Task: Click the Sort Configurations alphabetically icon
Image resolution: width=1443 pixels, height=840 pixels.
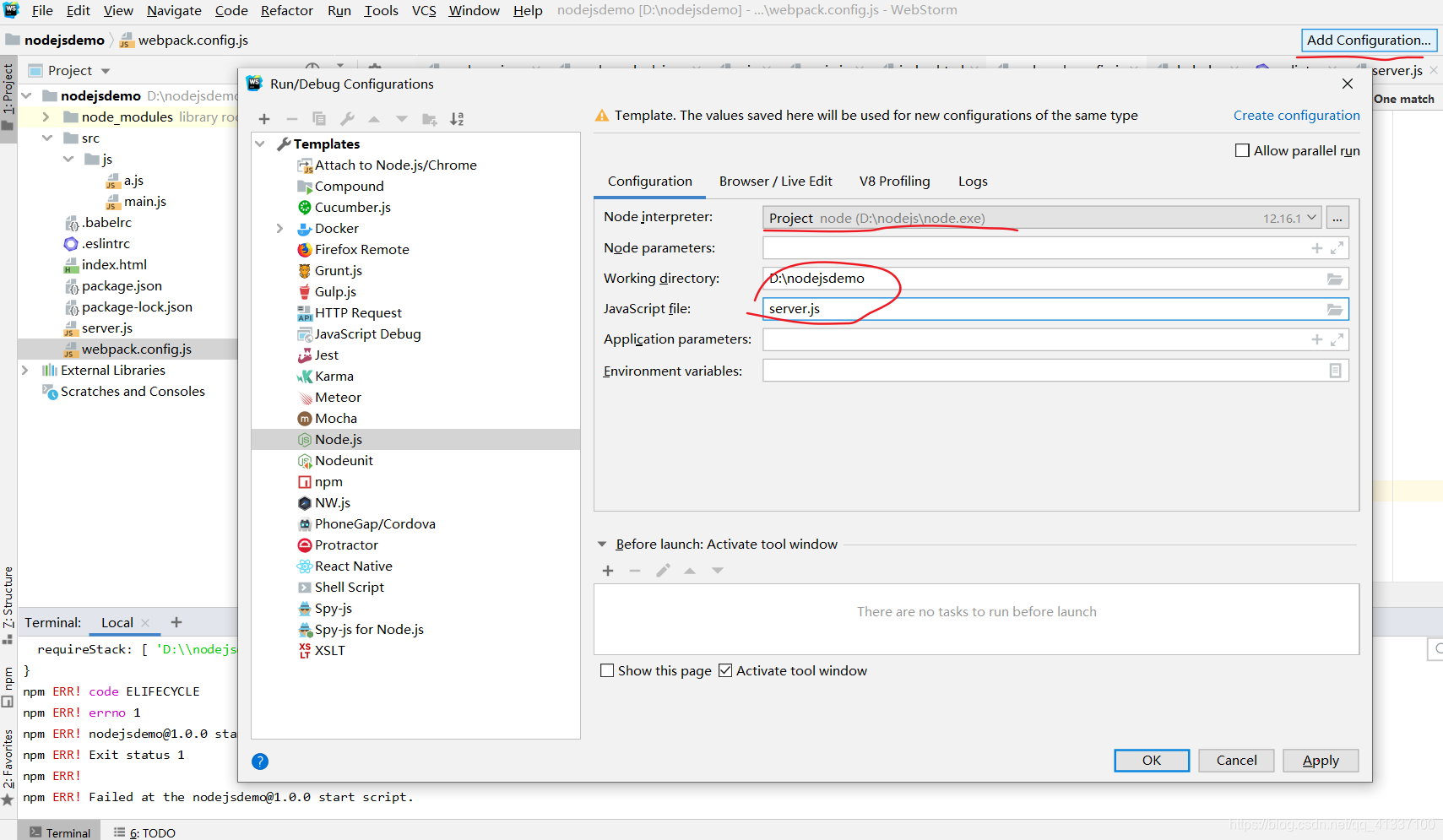Action: pos(457,119)
